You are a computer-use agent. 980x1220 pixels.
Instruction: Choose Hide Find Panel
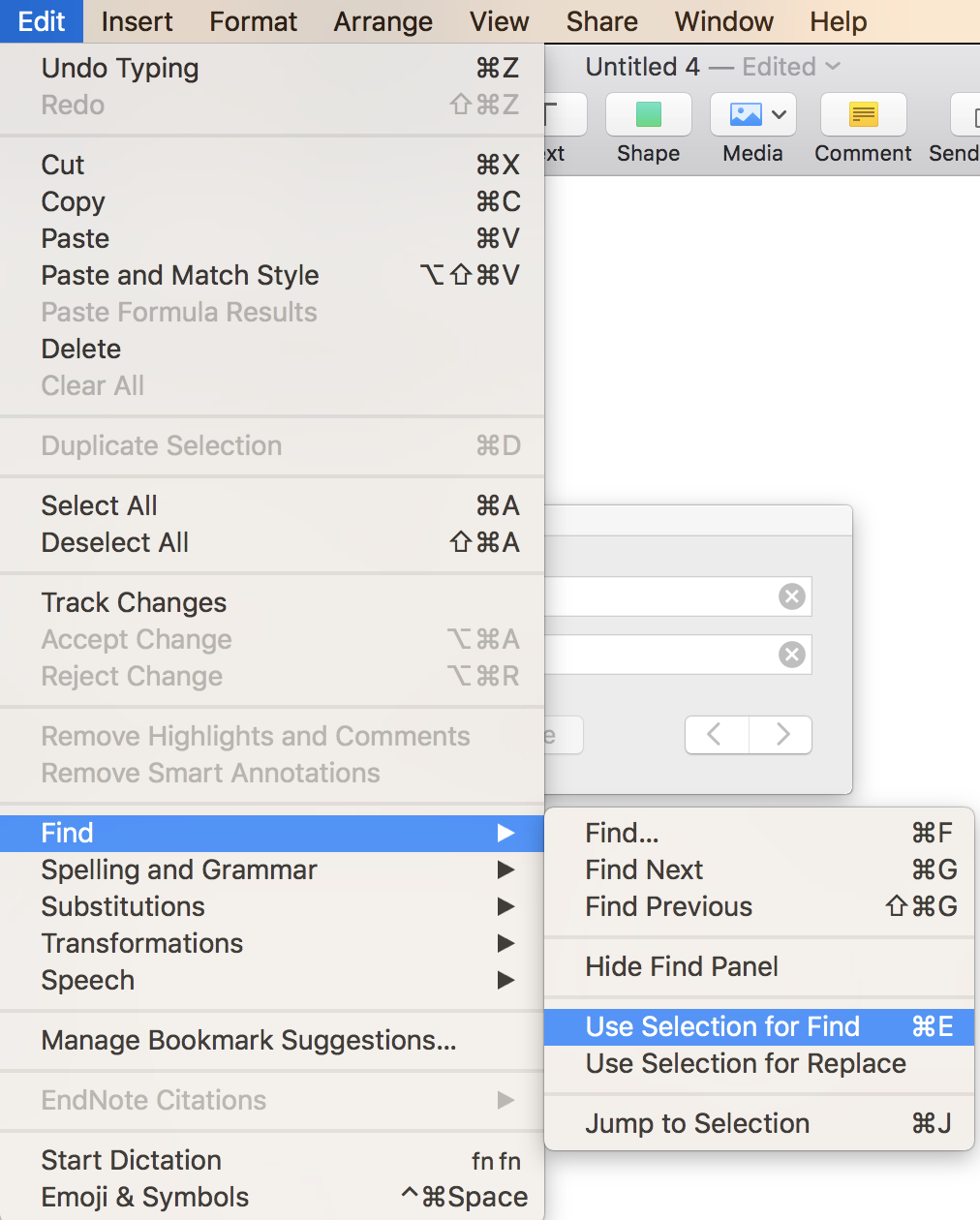click(682, 966)
